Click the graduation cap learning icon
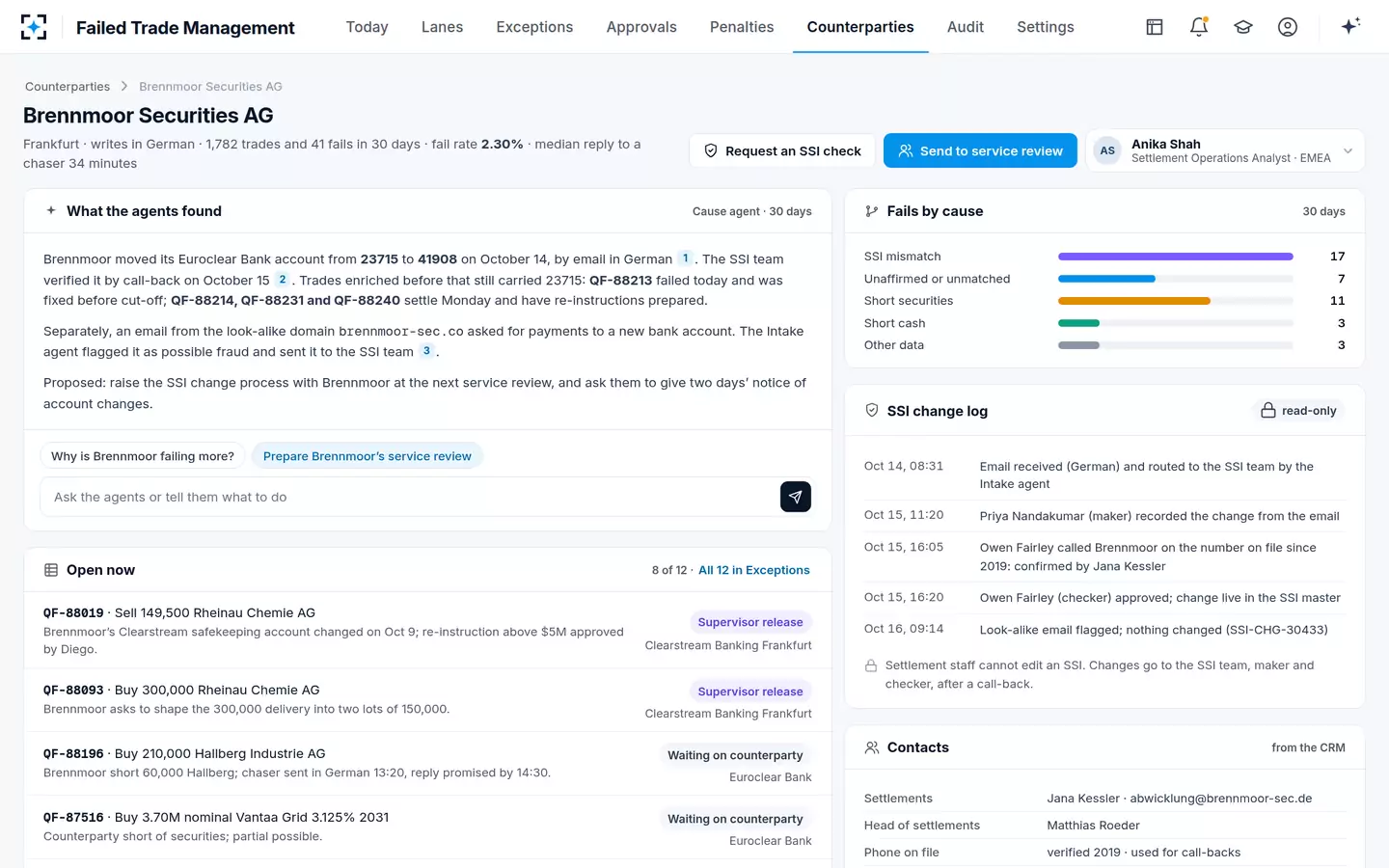This screenshot has width=1389, height=868. click(x=1243, y=27)
